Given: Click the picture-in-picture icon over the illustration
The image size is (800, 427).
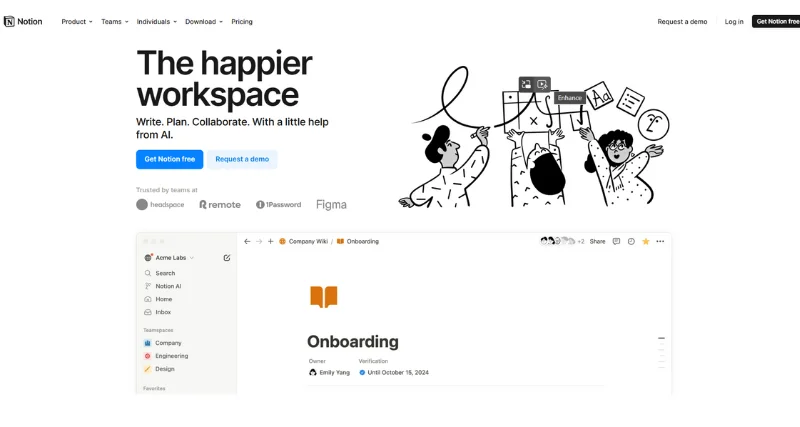Looking at the screenshot, I should coord(526,85).
